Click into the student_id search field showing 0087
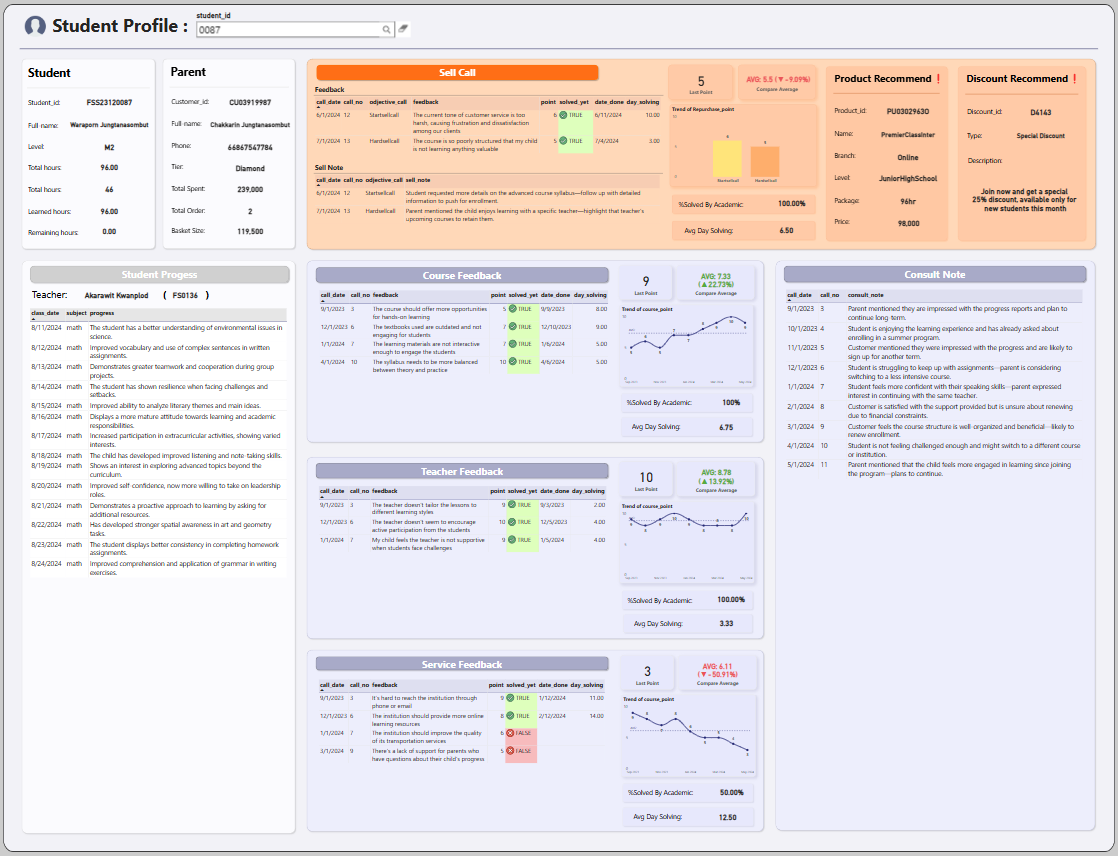The width and height of the screenshot is (1118, 856). (289, 29)
